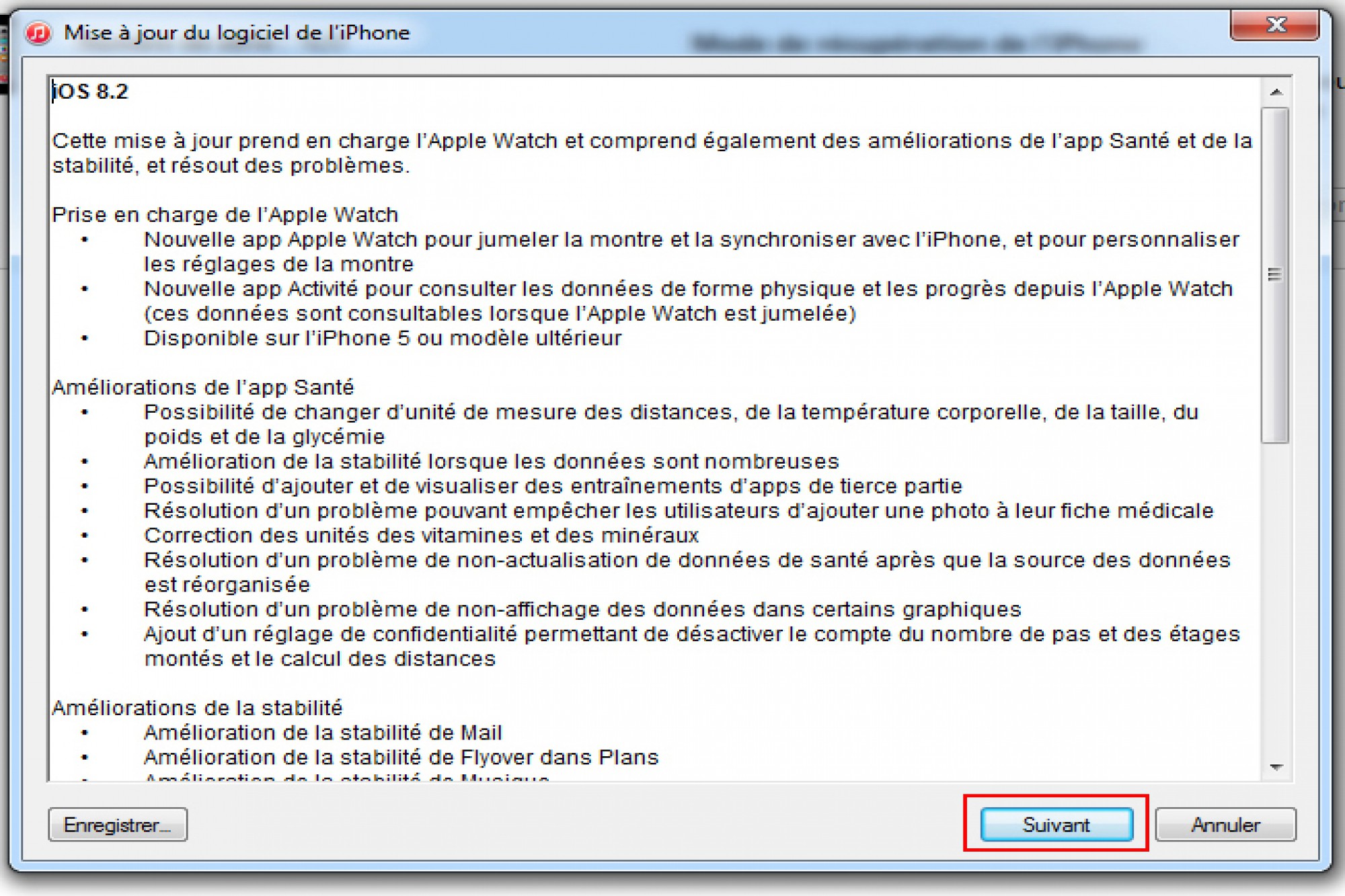Screen dimensions: 1345x896
Task: Click the scrollbar up arrow
Action: (x=1276, y=92)
